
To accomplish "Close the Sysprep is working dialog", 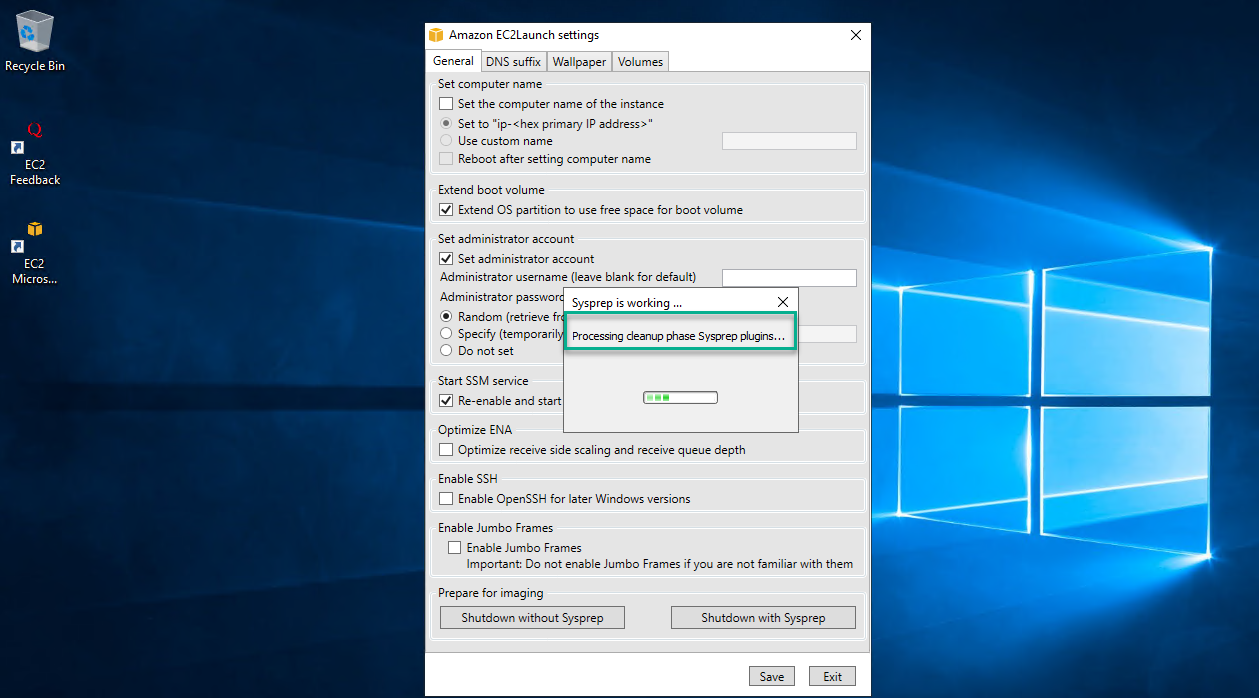I will tap(783, 302).
